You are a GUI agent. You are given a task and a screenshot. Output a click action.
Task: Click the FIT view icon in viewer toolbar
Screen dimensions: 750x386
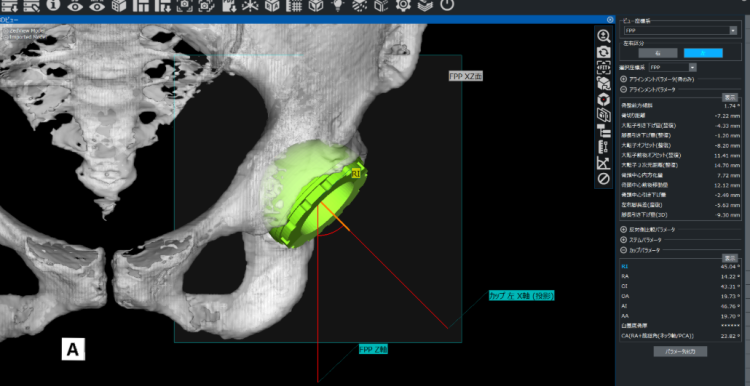coord(604,67)
